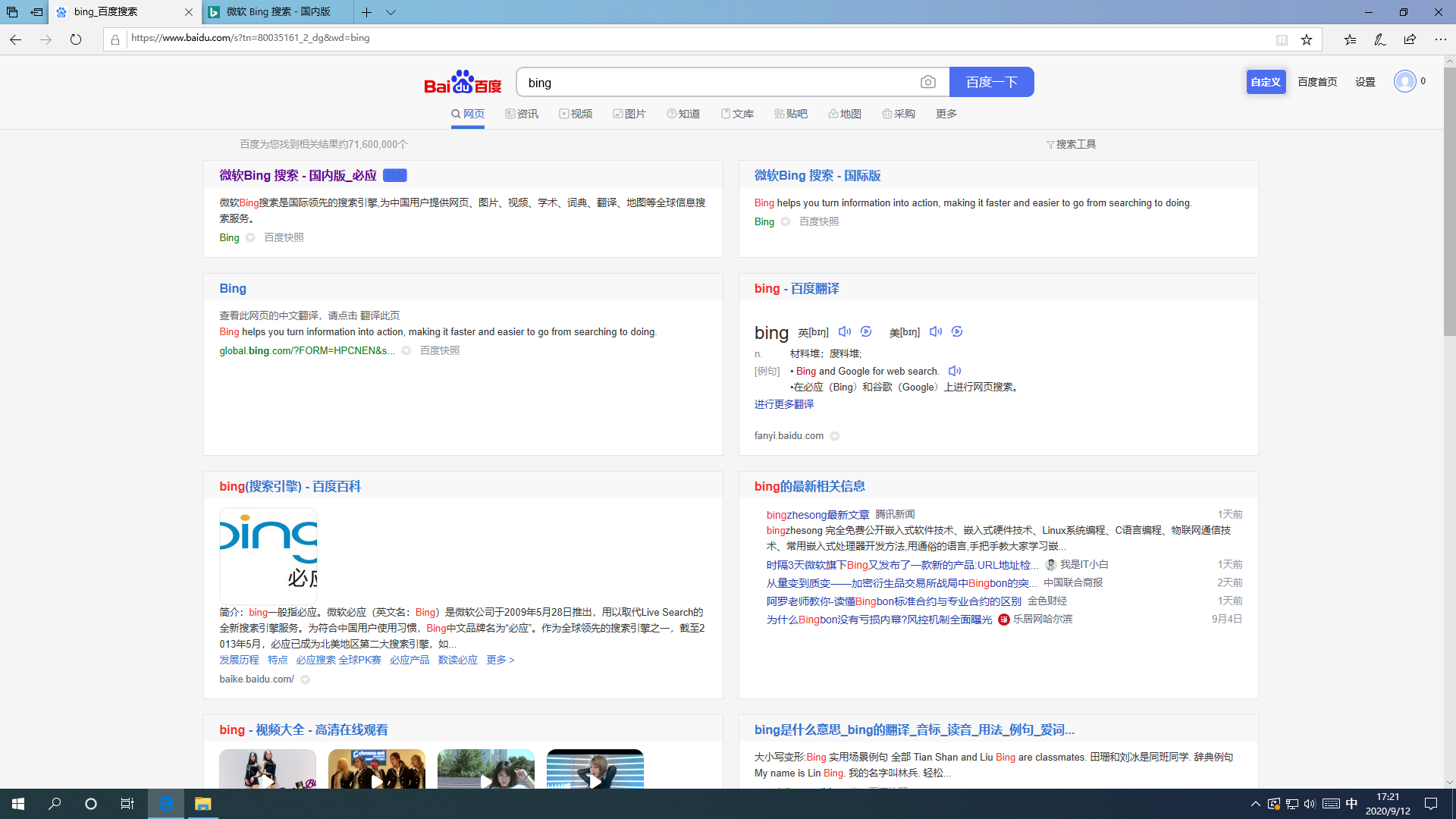The image size is (1456, 819).
Task: Switch to the 视频 search tab
Action: pos(576,113)
